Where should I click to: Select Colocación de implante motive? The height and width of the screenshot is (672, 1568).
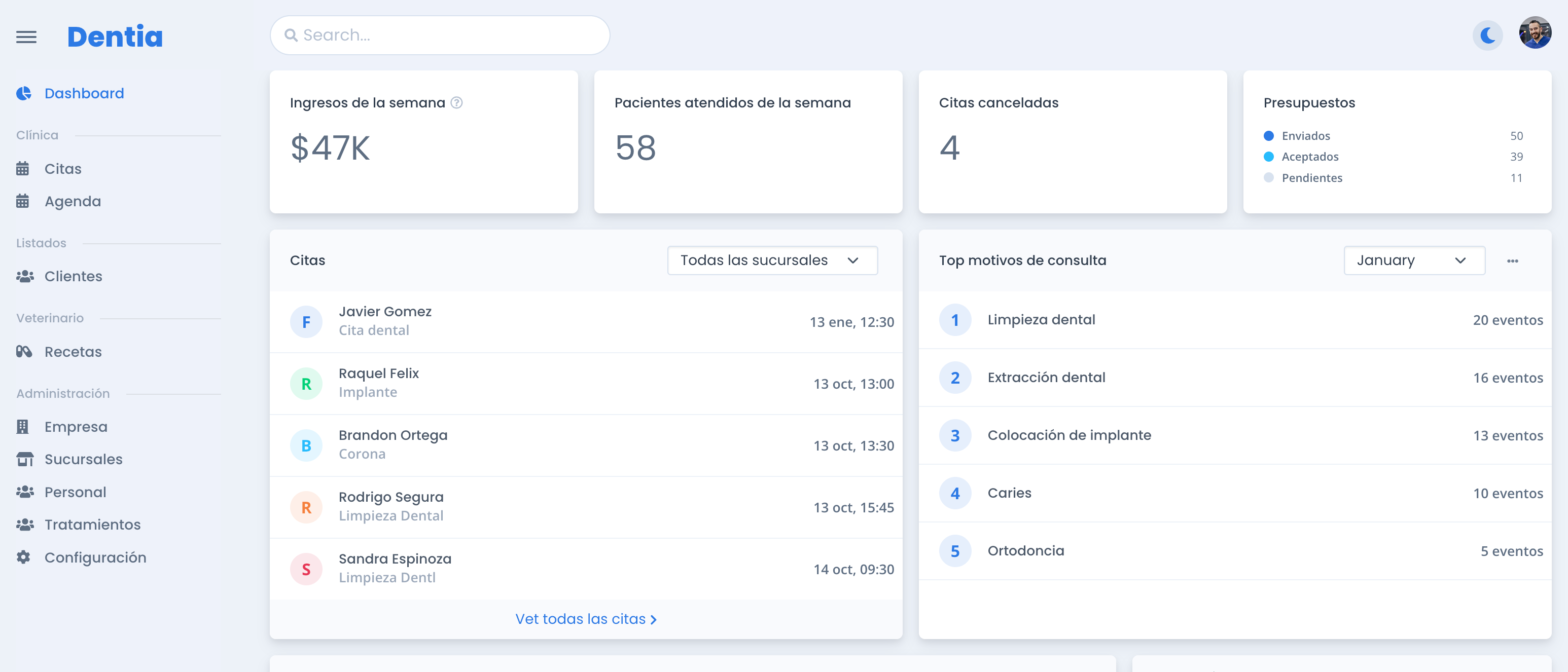[1234, 435]
